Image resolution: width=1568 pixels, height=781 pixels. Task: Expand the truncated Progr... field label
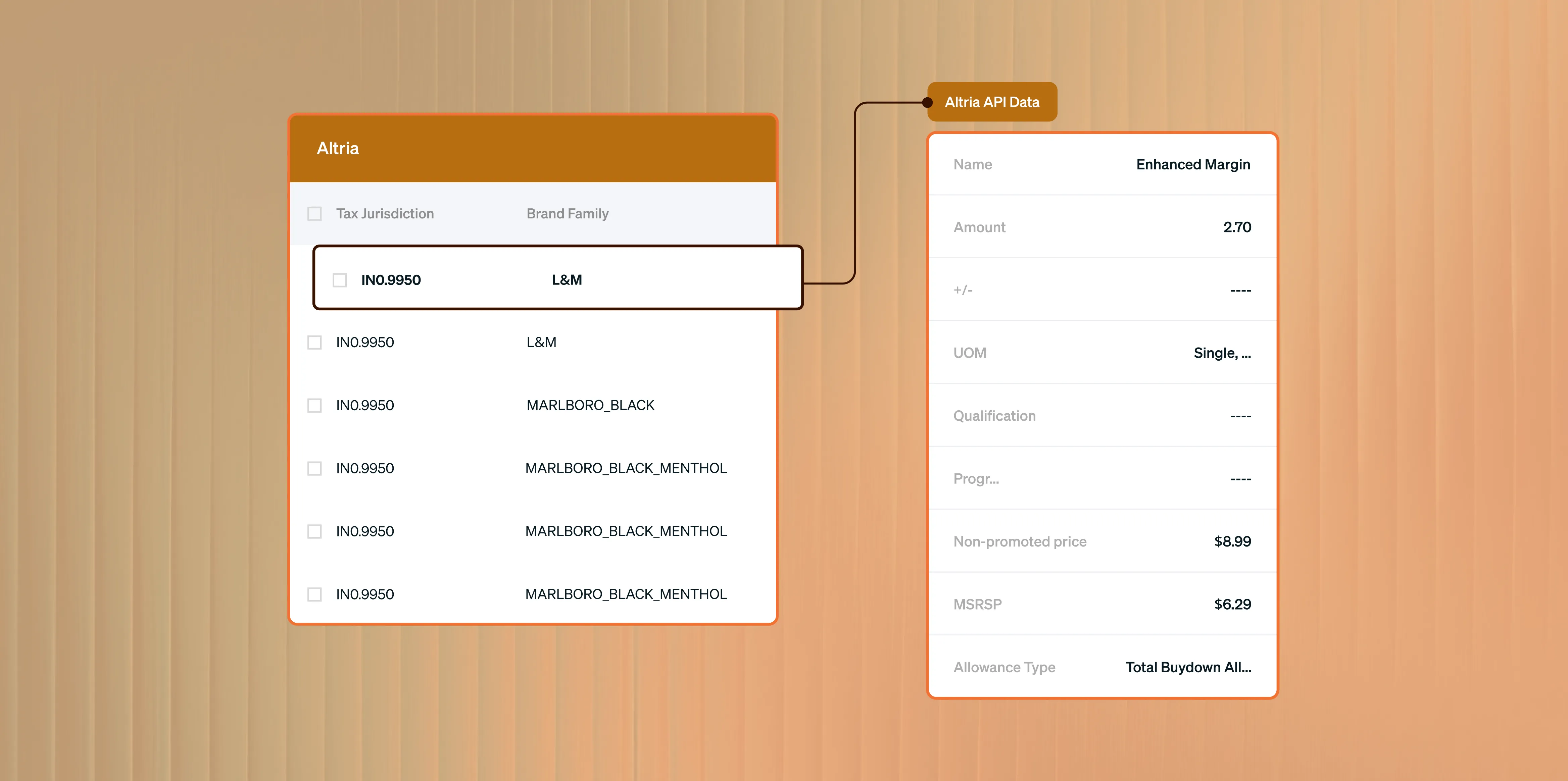point(976,479)
